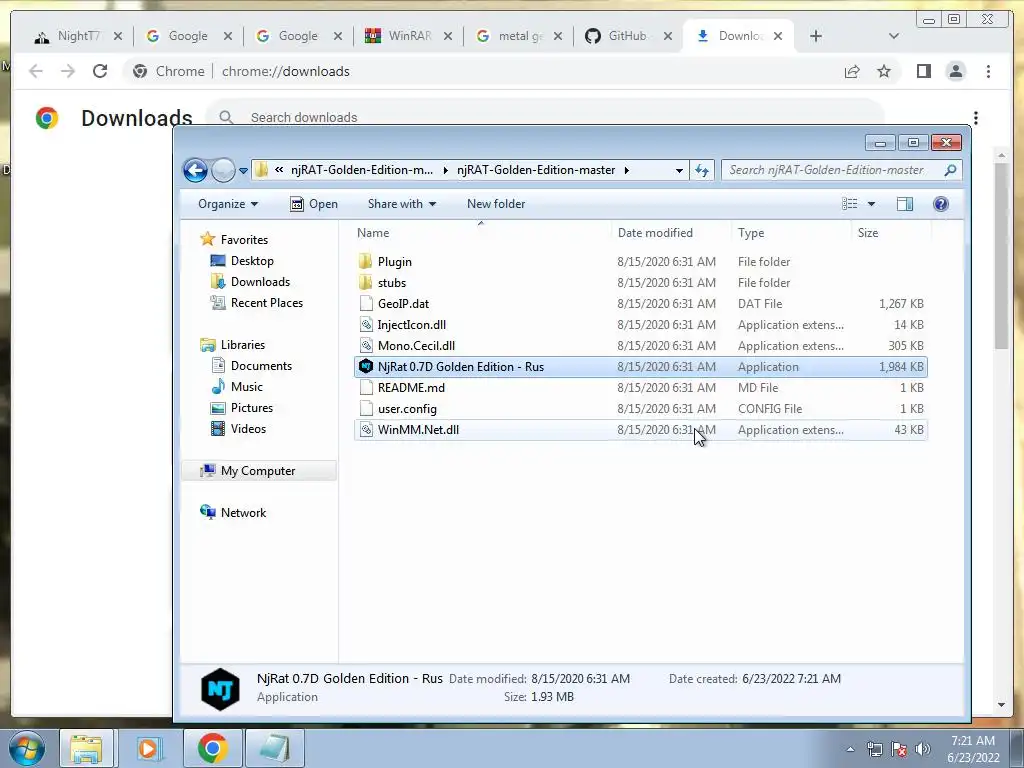Viewport: 1024px width, 768px height.
Task: Sort files by the Size column
Action: pyautogui.click(x=891, y=232)
